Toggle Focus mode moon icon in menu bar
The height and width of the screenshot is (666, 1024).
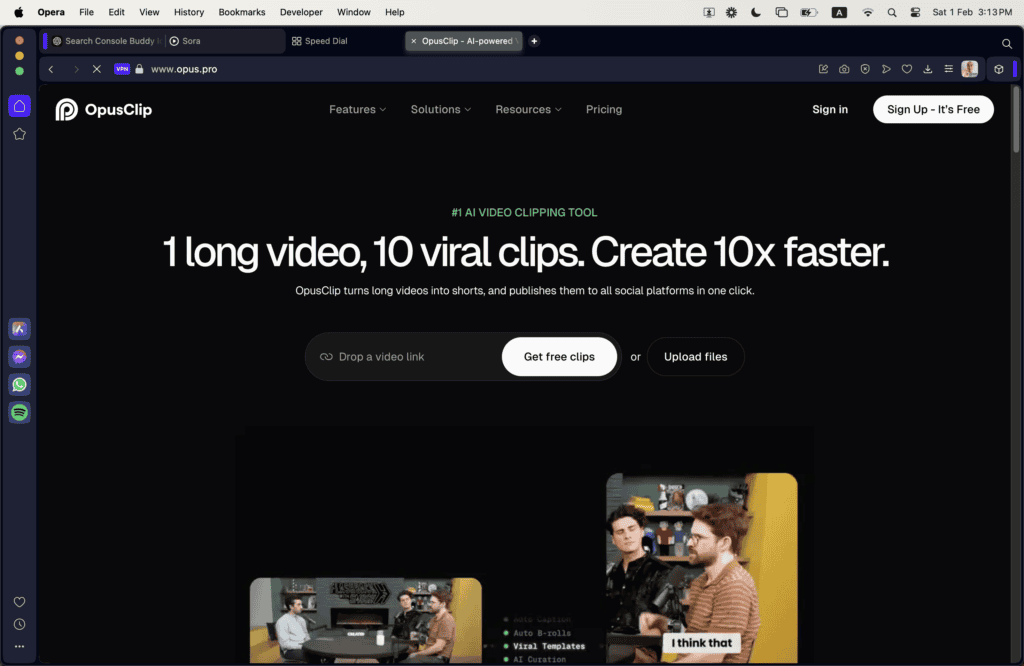click(756, 12)
